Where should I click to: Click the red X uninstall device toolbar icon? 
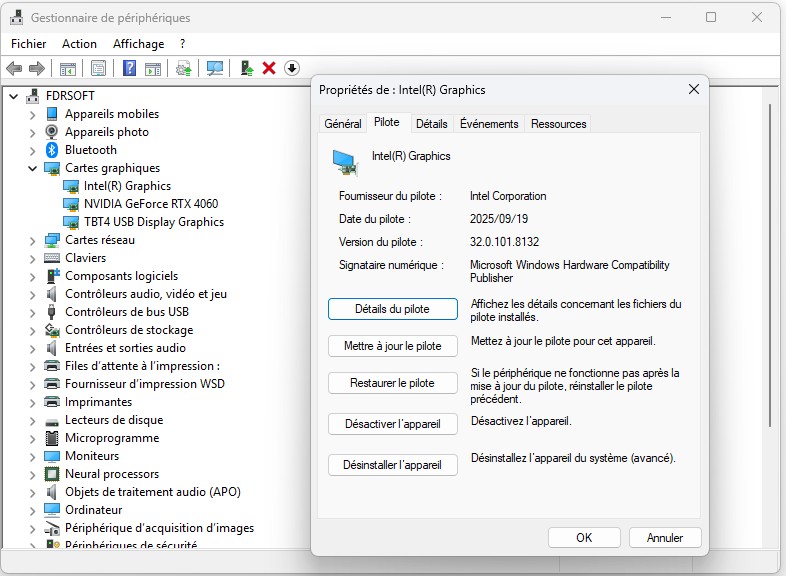[x=268, y=68]
